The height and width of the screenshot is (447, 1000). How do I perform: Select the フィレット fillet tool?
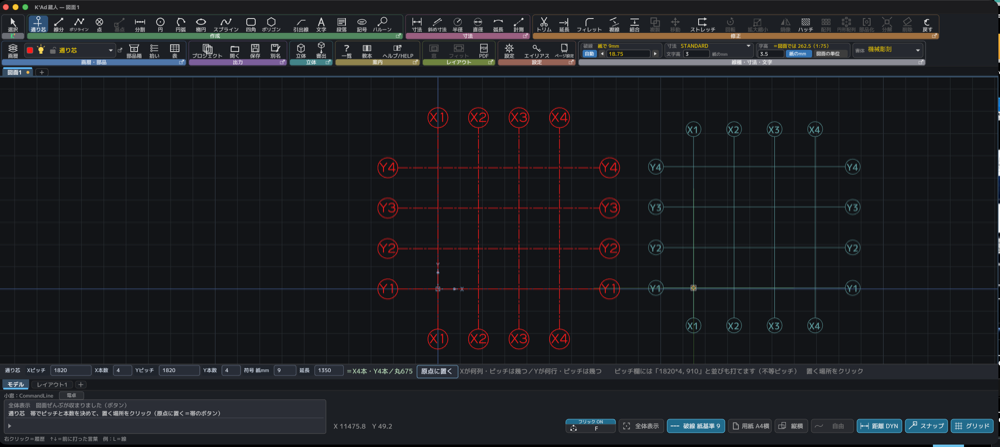589,24
